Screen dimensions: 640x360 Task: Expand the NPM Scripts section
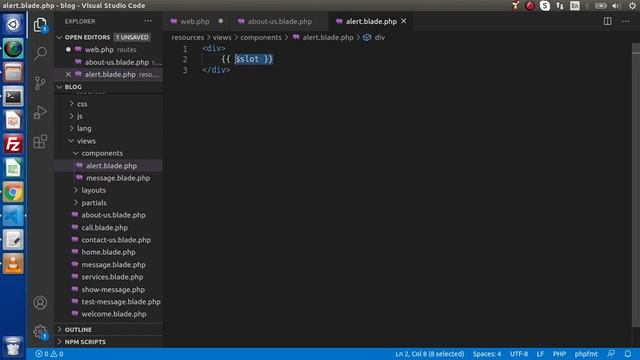tap(109, 342)
